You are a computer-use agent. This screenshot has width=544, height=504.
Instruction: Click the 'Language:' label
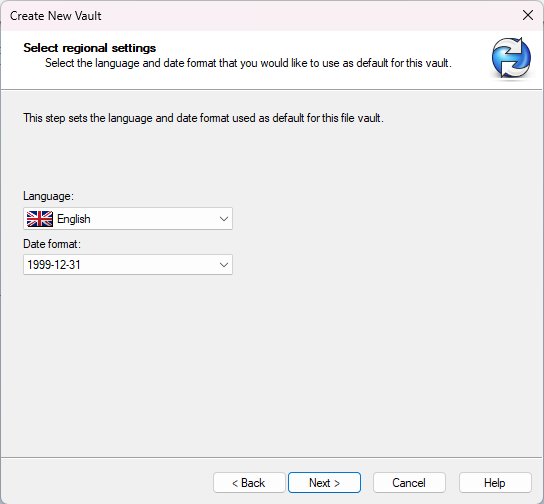pyautogui.click(x=49, y=196)
